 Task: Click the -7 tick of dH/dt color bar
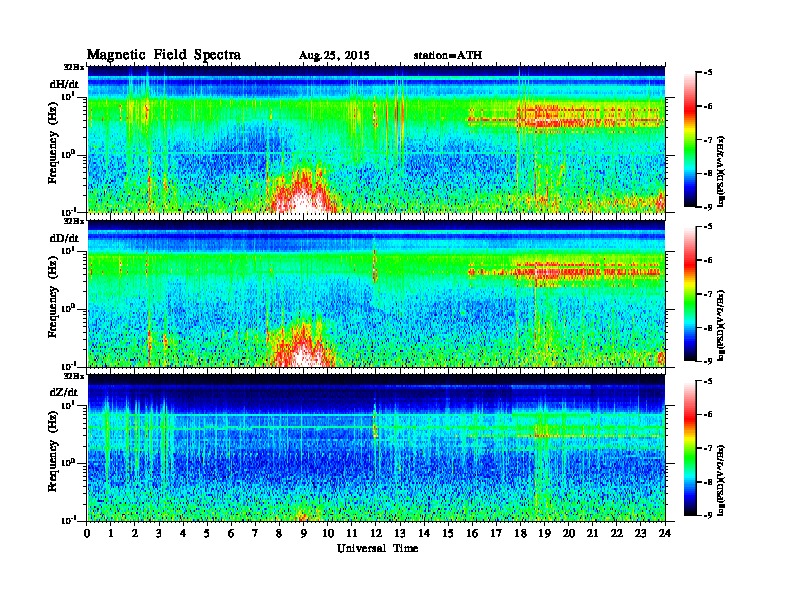pyautogui.click(x=708, y=140)
